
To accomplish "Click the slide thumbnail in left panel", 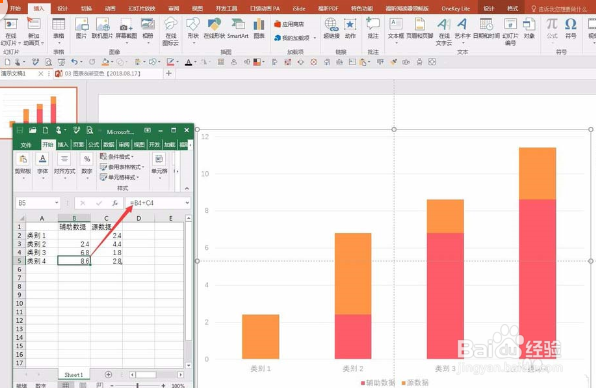I will (38, 113).
